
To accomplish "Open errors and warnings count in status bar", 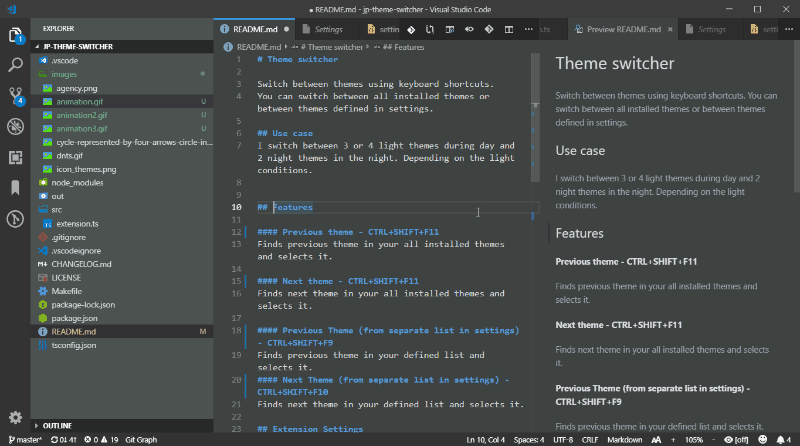I will click(x=101, y=440).
